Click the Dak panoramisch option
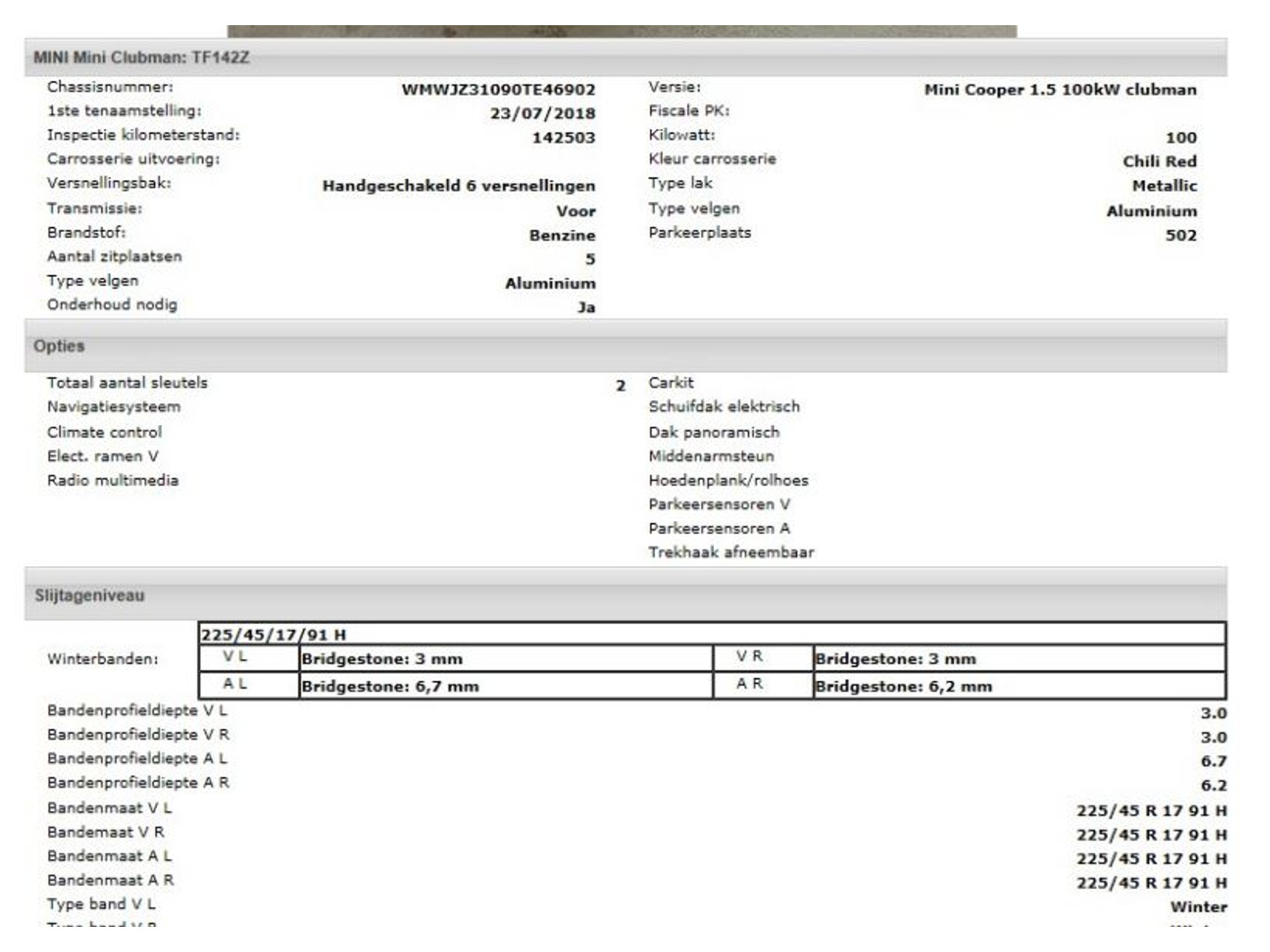 714,432
